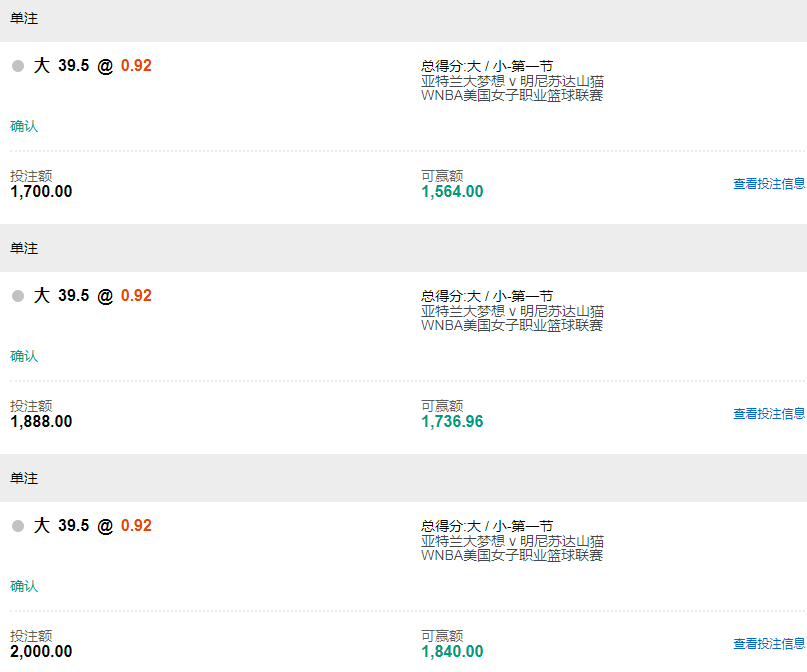Click the 1,564.00 winnable amount
The height and width of the screenshot is (672, 807).
(x=452, y=192)
